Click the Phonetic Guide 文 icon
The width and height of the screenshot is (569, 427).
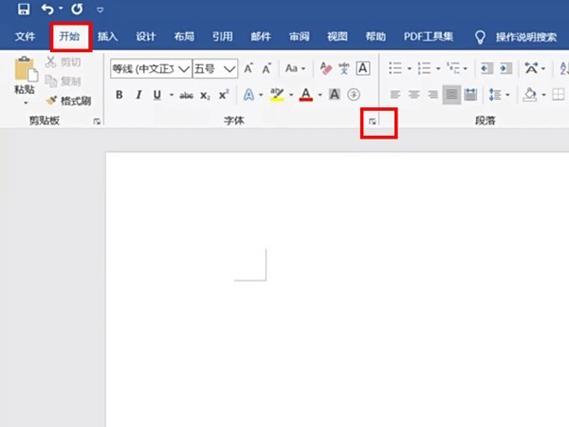tap(344, 68)
